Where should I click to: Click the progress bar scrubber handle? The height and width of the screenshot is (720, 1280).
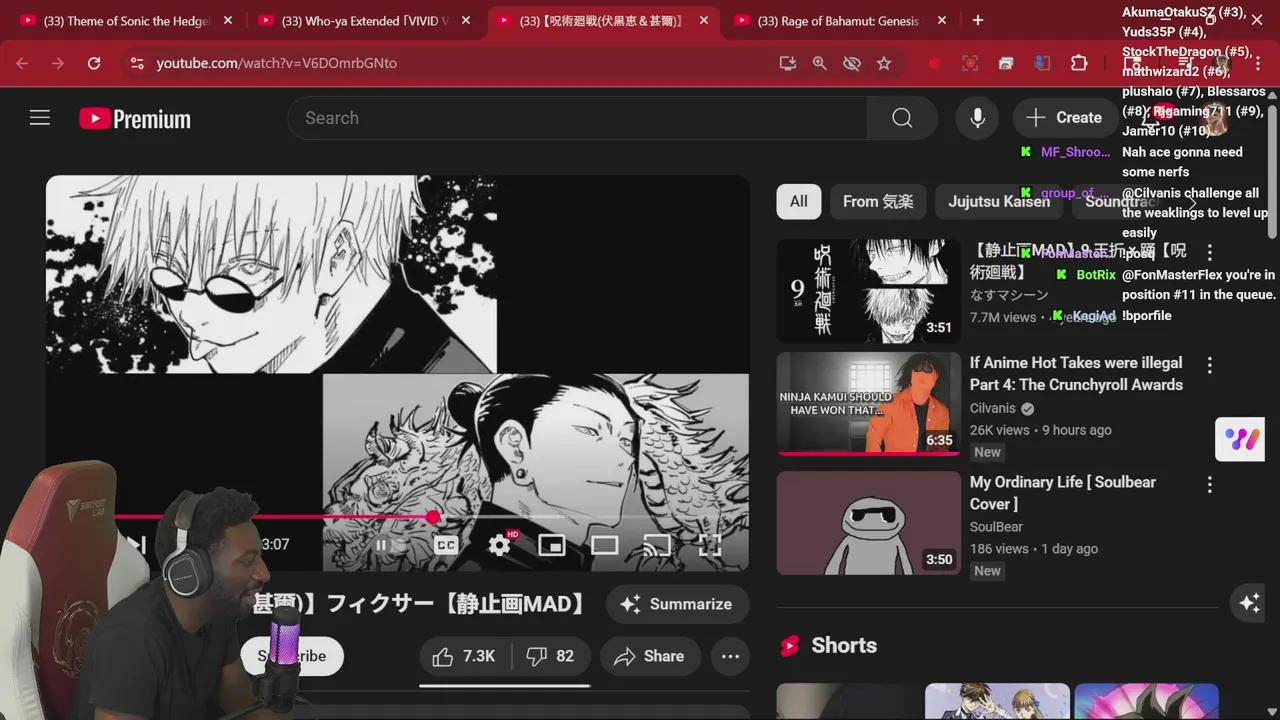[433, 517]
